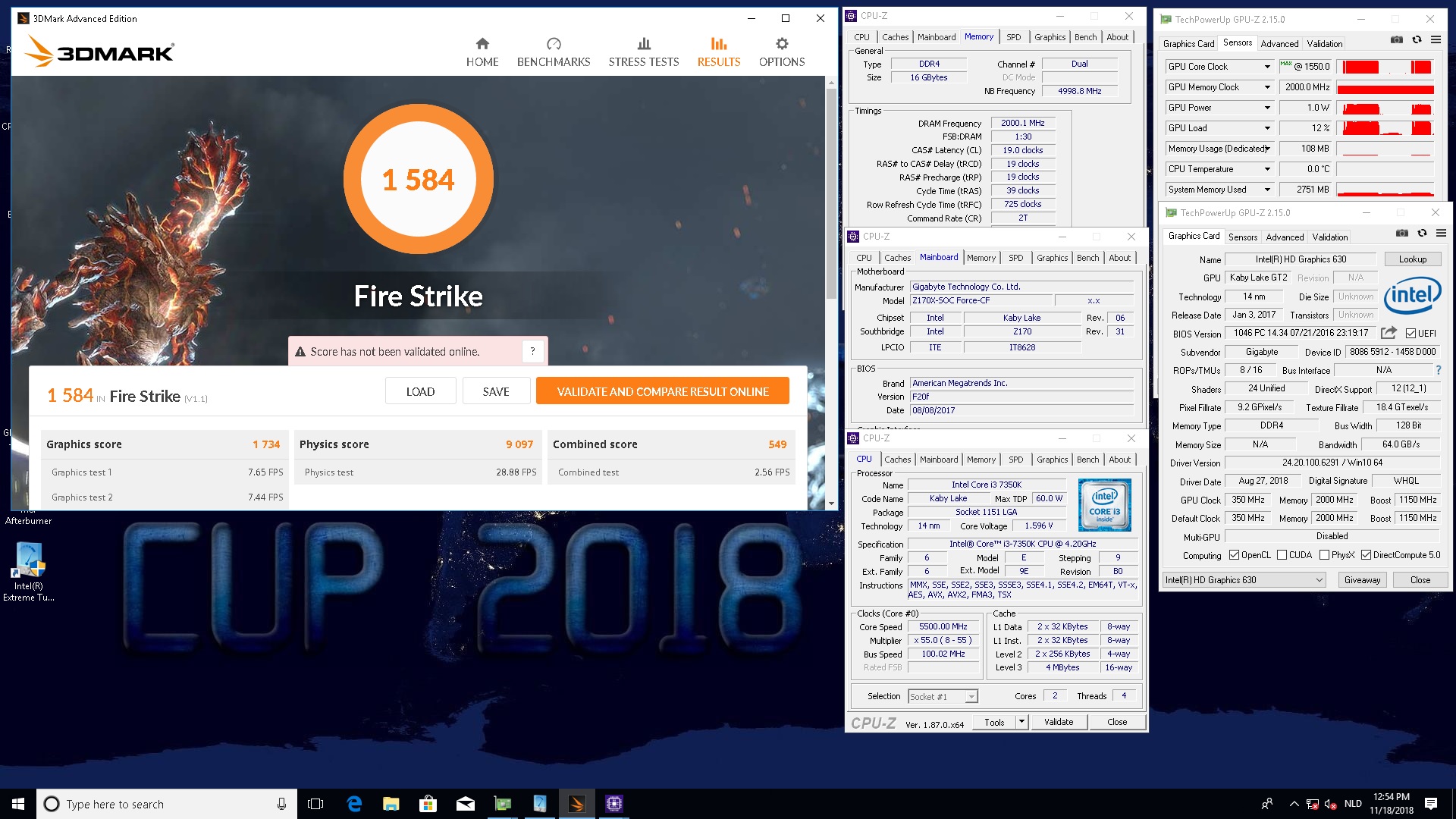1456x819 pixels.
Task: Toggle the PhysX checkbox
Action: [1324, 555]
